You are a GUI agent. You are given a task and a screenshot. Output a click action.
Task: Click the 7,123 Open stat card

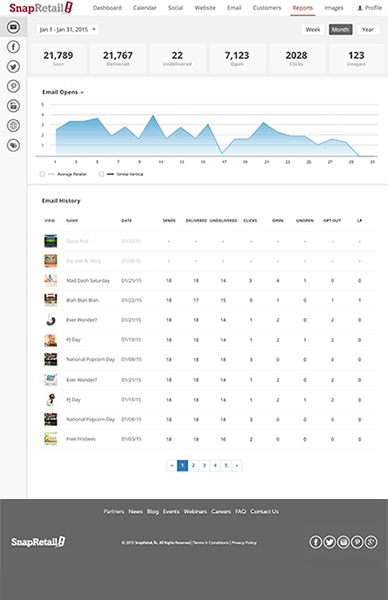click(237, 59)
